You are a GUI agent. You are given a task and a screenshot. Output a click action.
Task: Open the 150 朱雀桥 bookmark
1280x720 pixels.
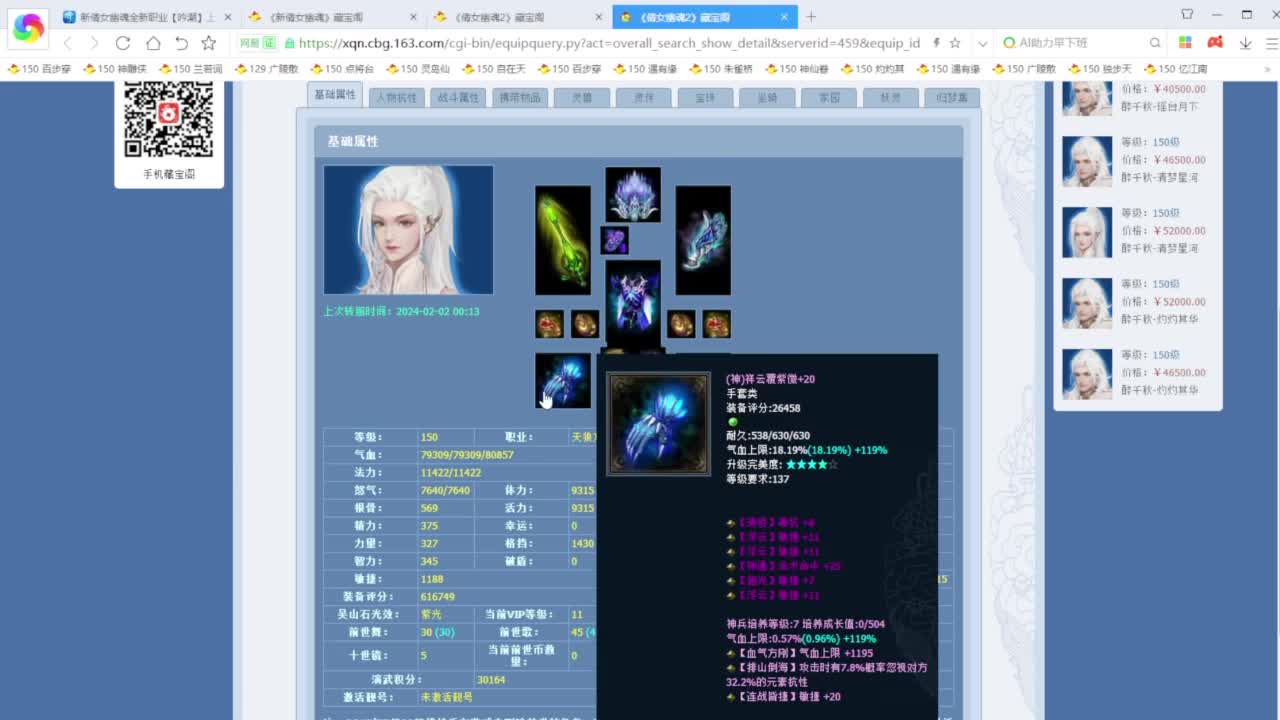721,69
